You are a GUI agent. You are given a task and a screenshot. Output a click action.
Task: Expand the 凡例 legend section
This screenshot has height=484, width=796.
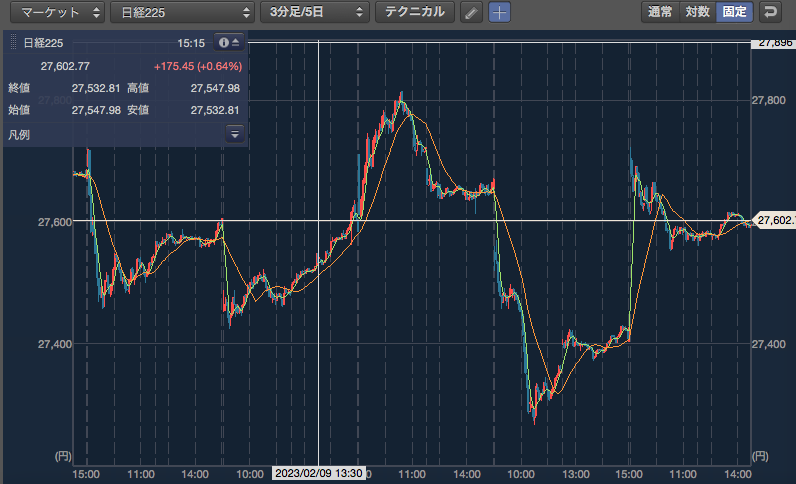click(x=235, y=134)
